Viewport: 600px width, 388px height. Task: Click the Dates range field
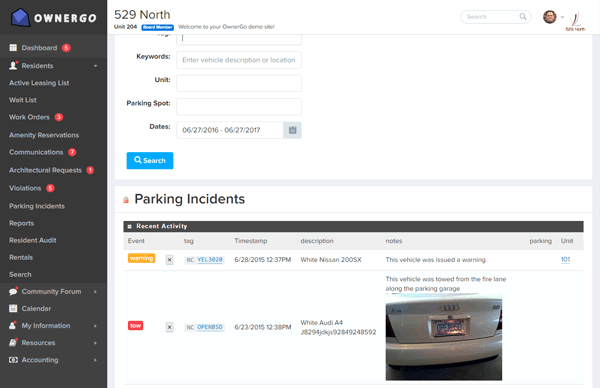coord(230,130)
